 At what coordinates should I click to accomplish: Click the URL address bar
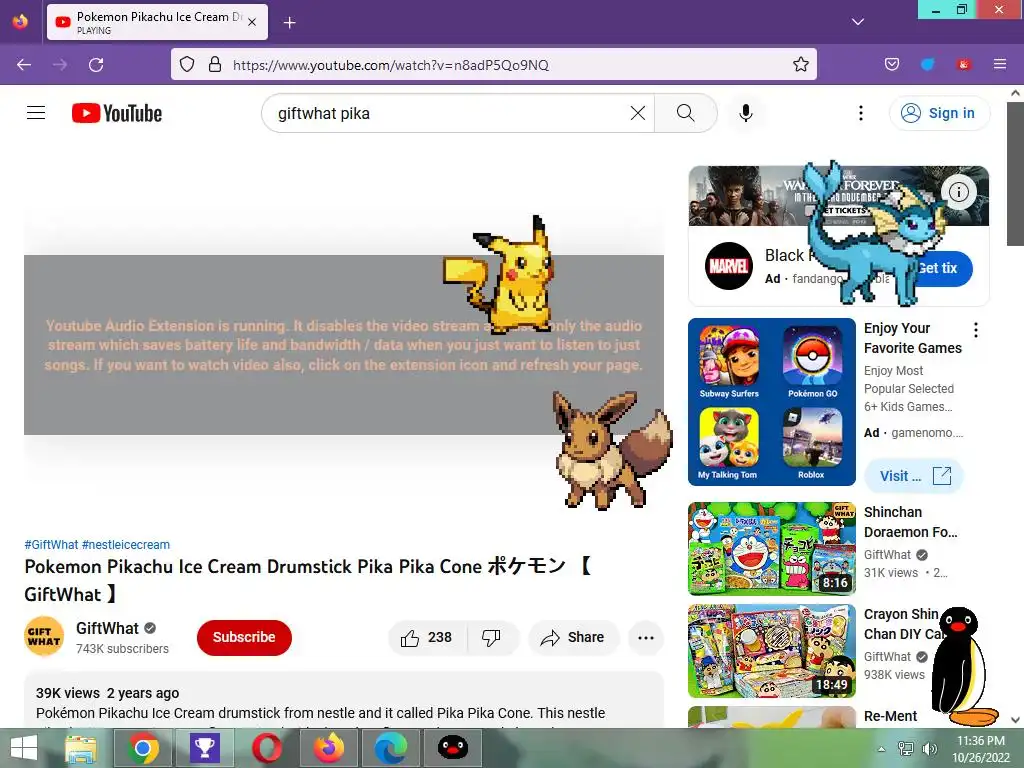click(493, 64)
